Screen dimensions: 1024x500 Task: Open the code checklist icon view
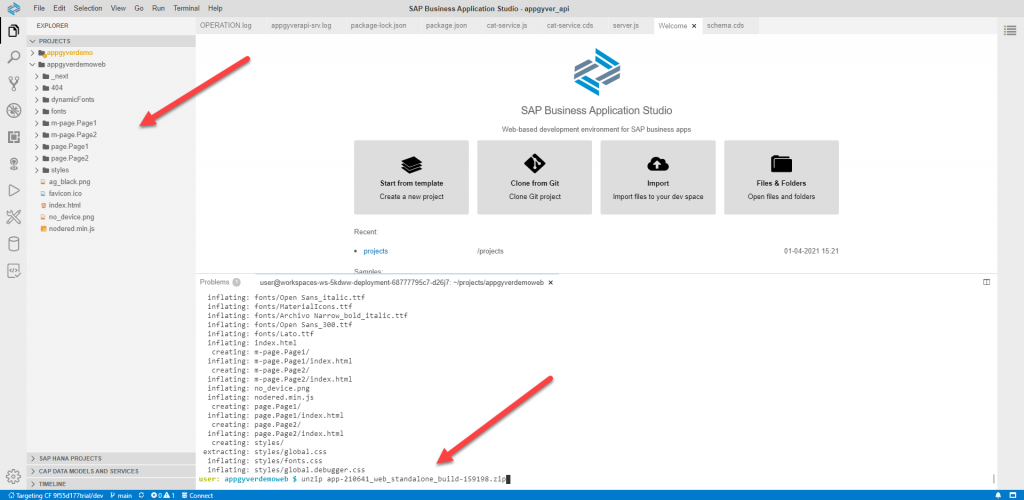click(13, 271)
